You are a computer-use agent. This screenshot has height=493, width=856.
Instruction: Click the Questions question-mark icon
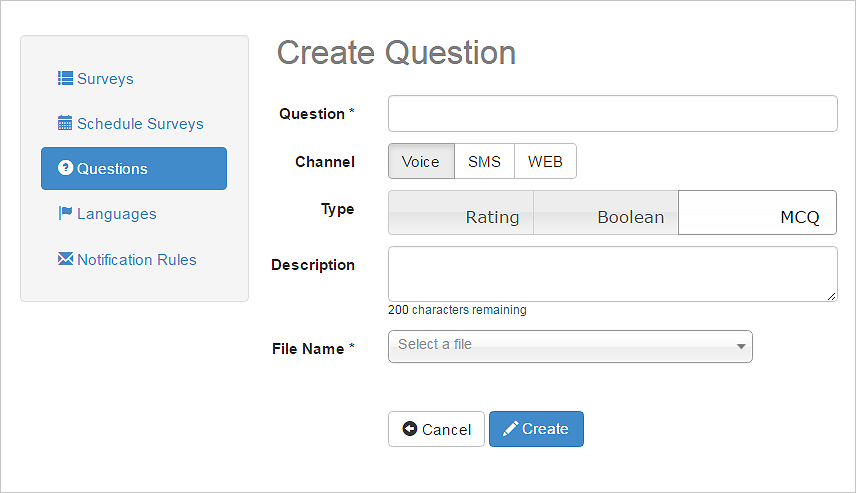66,168
